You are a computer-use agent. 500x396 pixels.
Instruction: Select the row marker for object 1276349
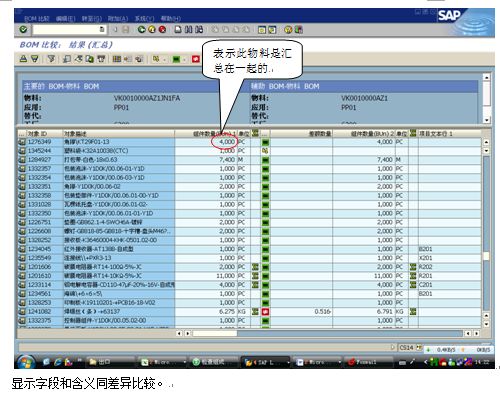tap(22, 142)
